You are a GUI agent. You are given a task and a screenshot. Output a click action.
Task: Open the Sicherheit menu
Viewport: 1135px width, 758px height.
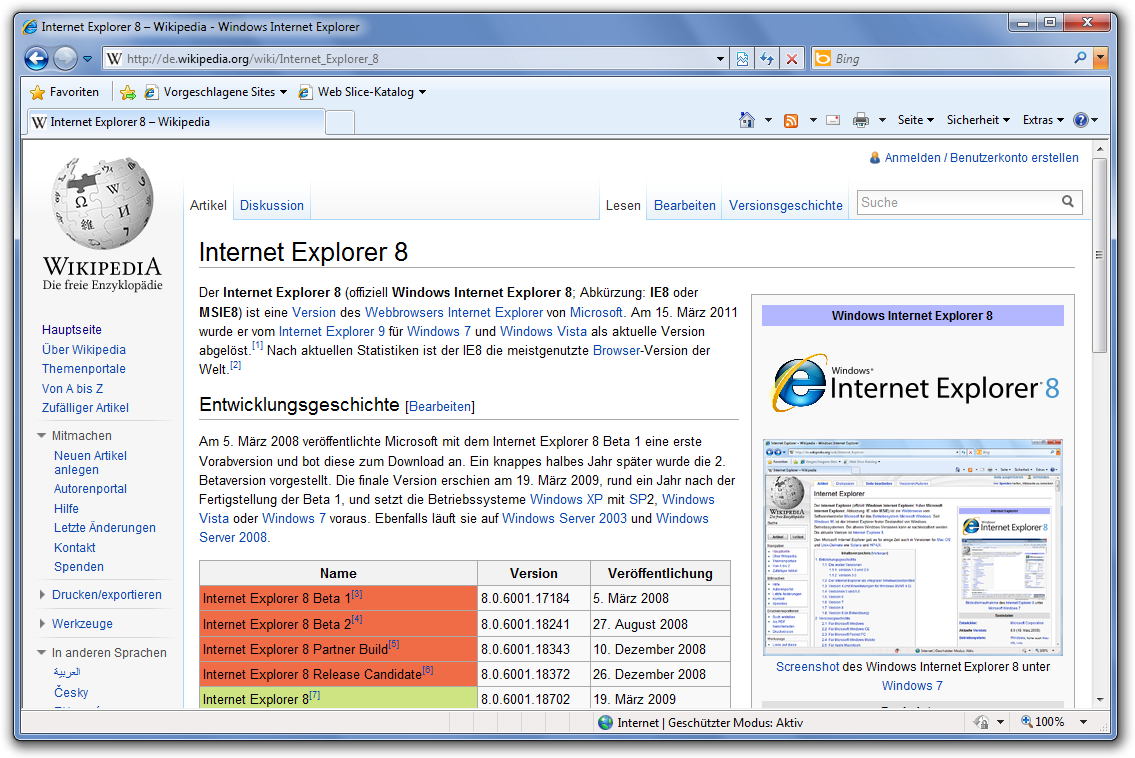(x=978, y=120)
